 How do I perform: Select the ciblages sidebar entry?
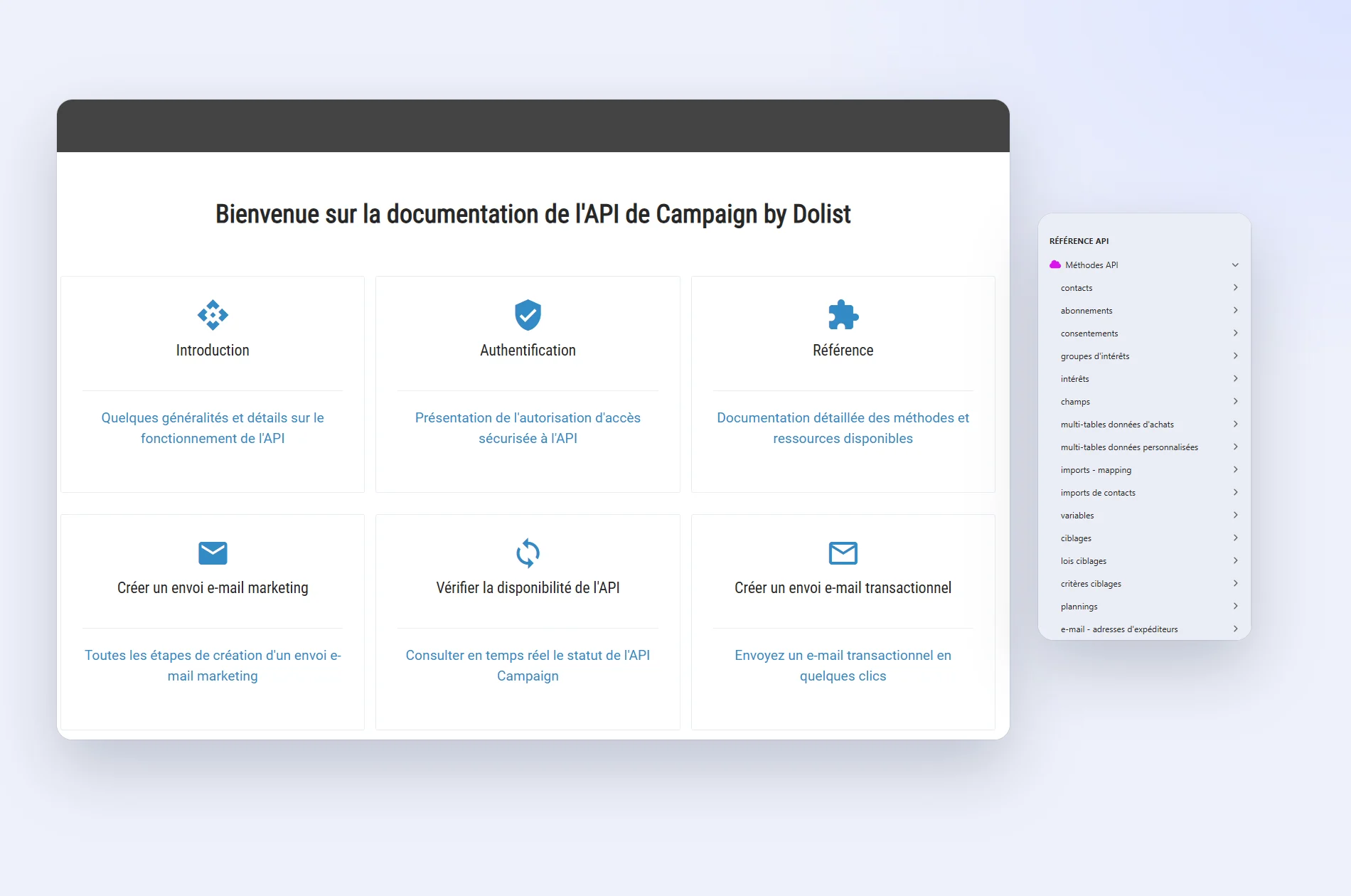(x=1076, y=538)
